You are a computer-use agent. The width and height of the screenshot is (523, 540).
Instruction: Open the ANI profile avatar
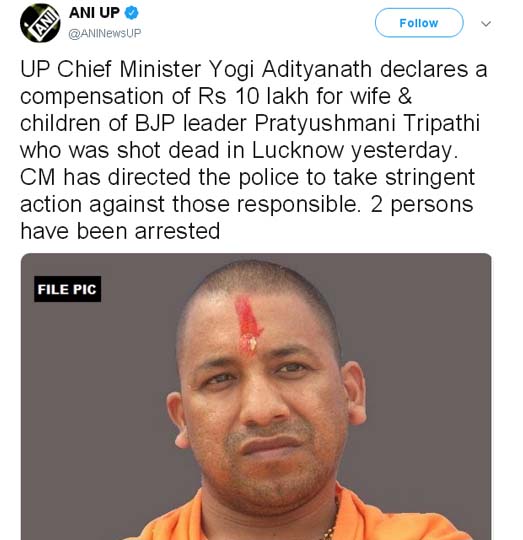point(40,23)
